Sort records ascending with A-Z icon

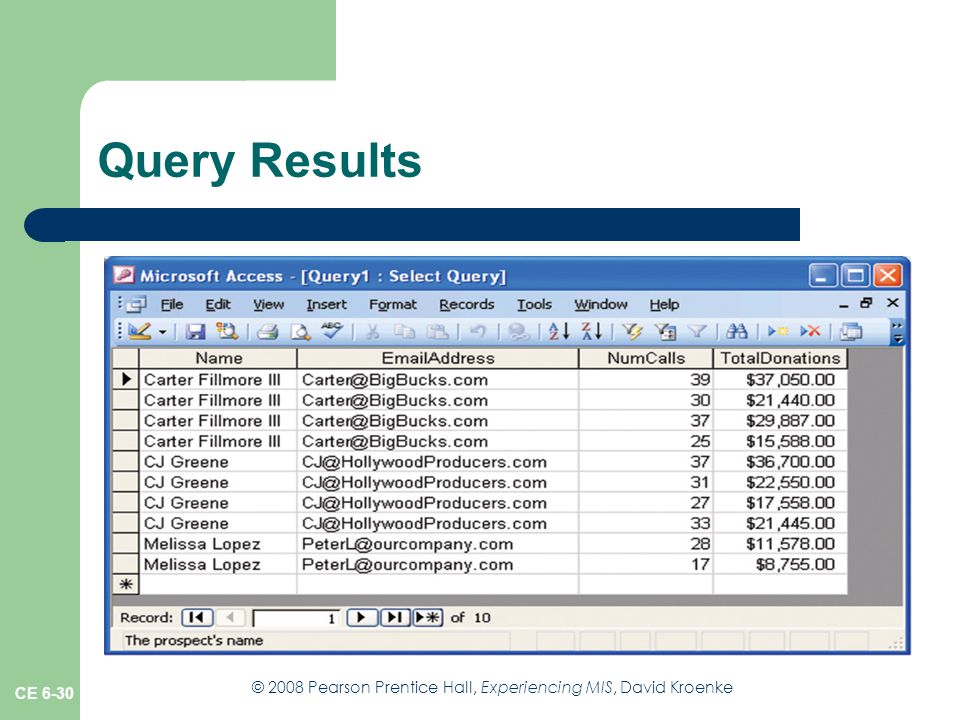(559, 331)
